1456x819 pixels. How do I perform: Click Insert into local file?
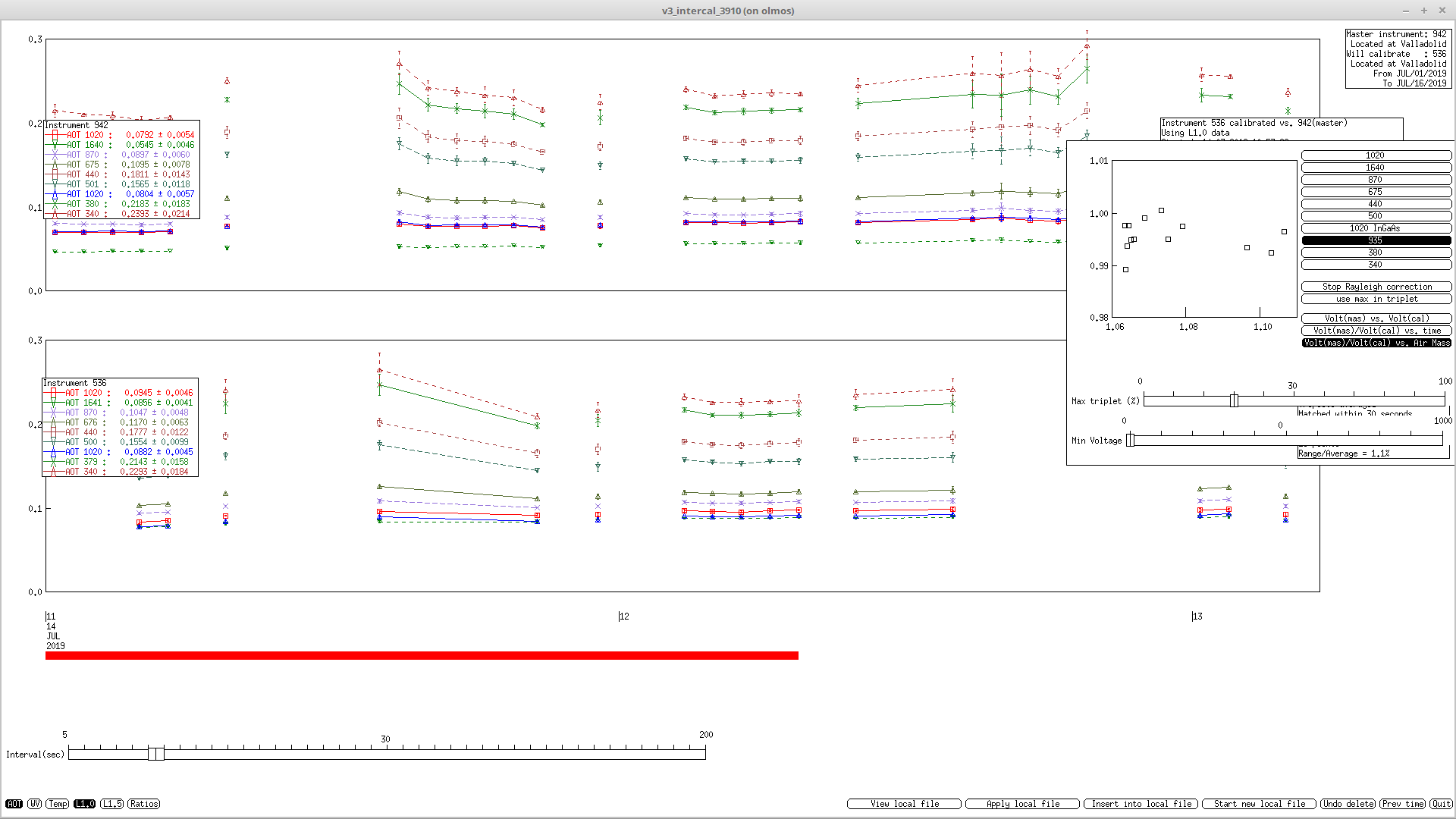click(1141, 804)
